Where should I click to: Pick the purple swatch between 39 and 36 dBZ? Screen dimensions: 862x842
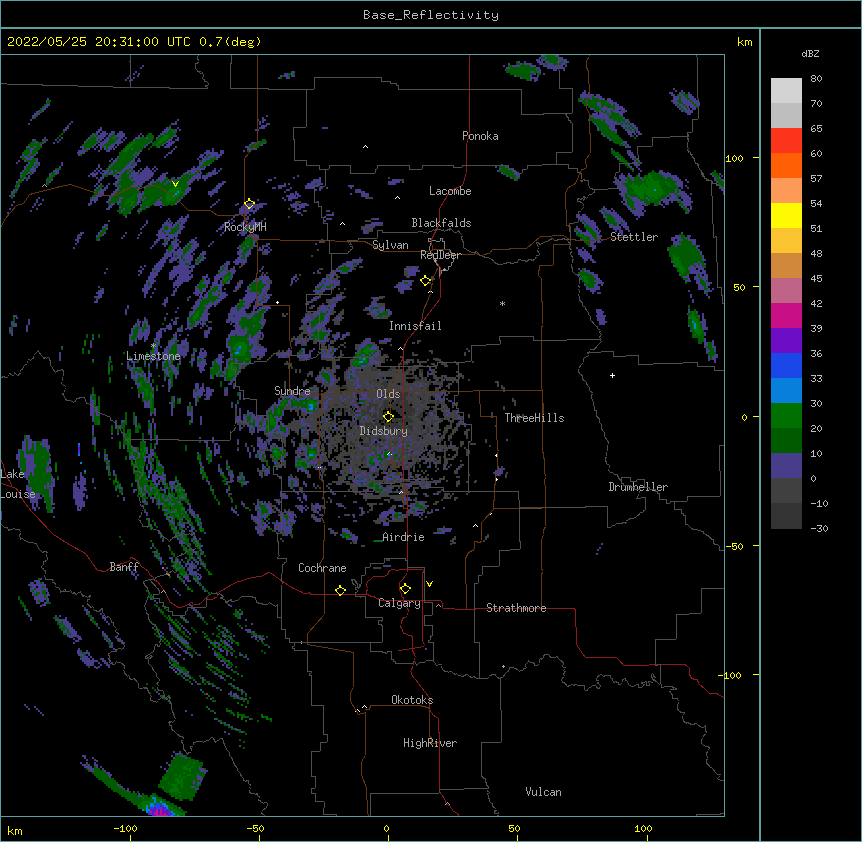[x=786, y=341]
